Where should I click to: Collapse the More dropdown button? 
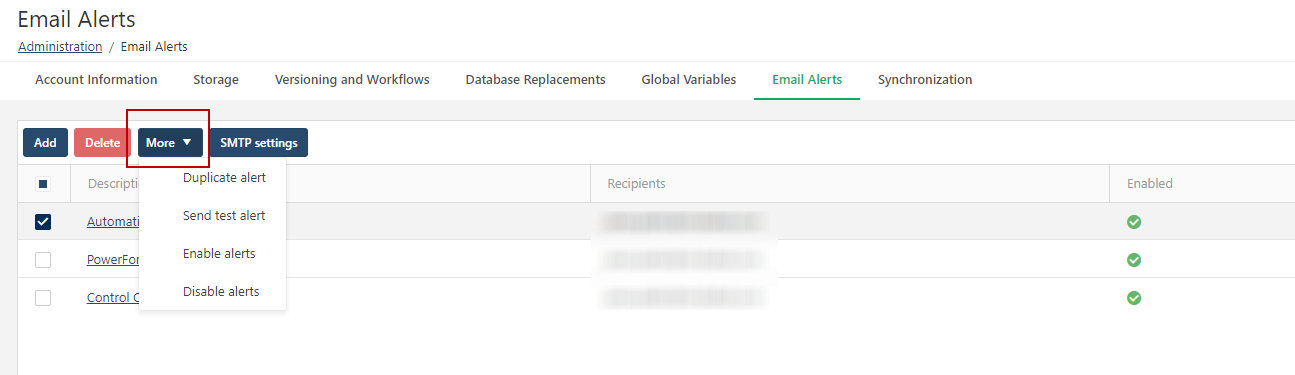click(170, 143)
